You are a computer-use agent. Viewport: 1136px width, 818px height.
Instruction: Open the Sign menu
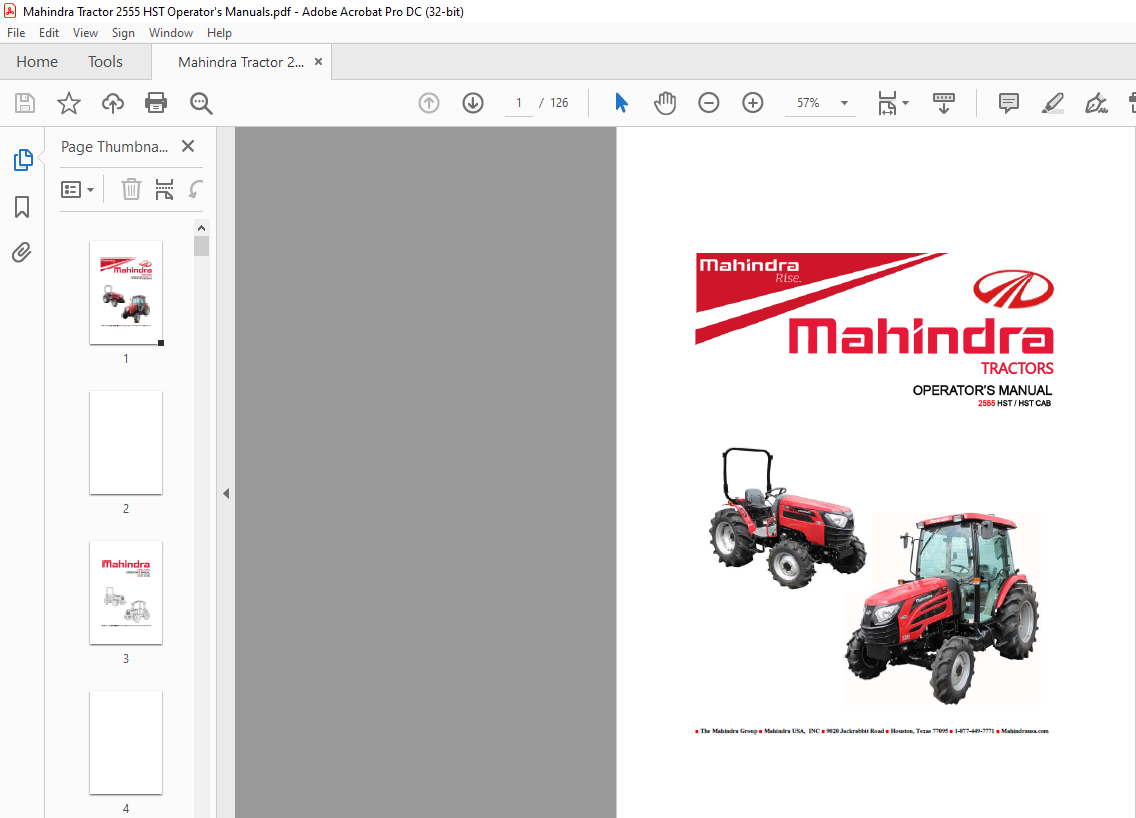[x=123, y=33]
